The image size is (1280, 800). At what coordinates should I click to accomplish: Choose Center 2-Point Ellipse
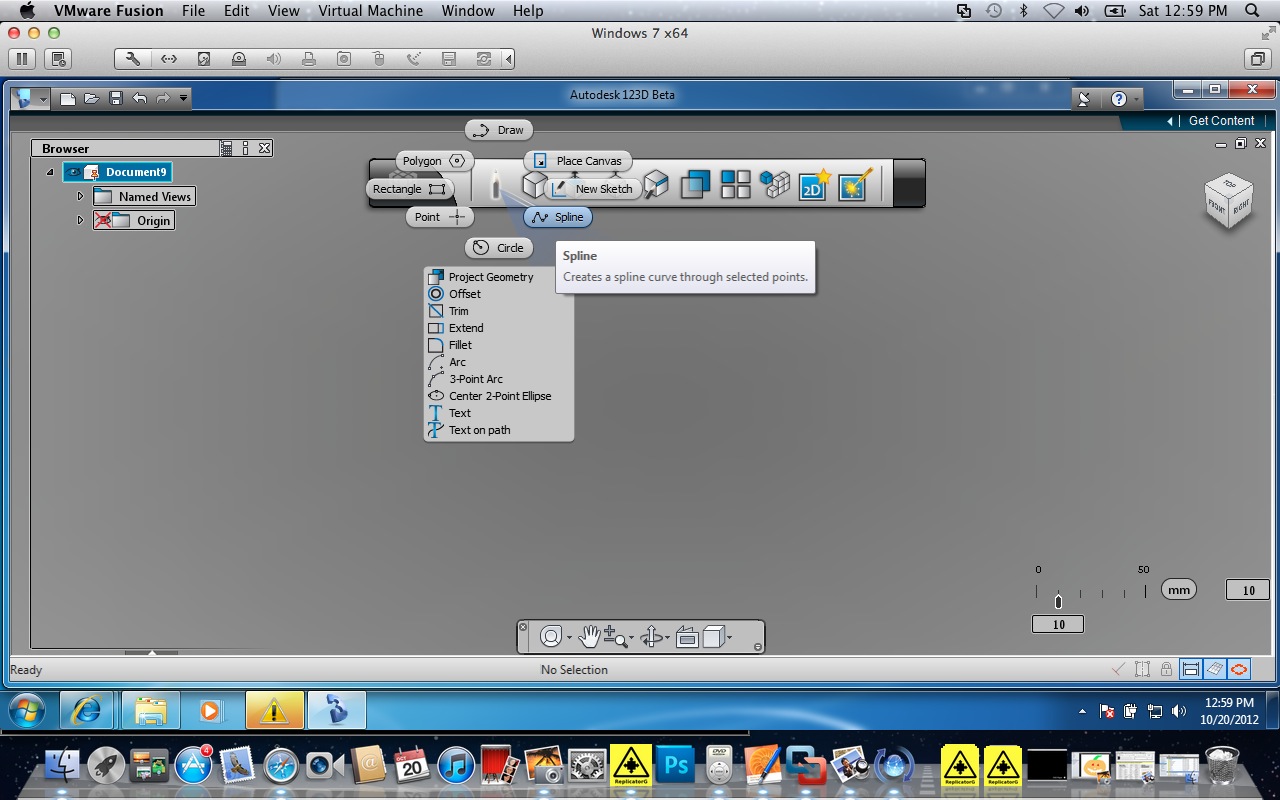click(498, 396)
